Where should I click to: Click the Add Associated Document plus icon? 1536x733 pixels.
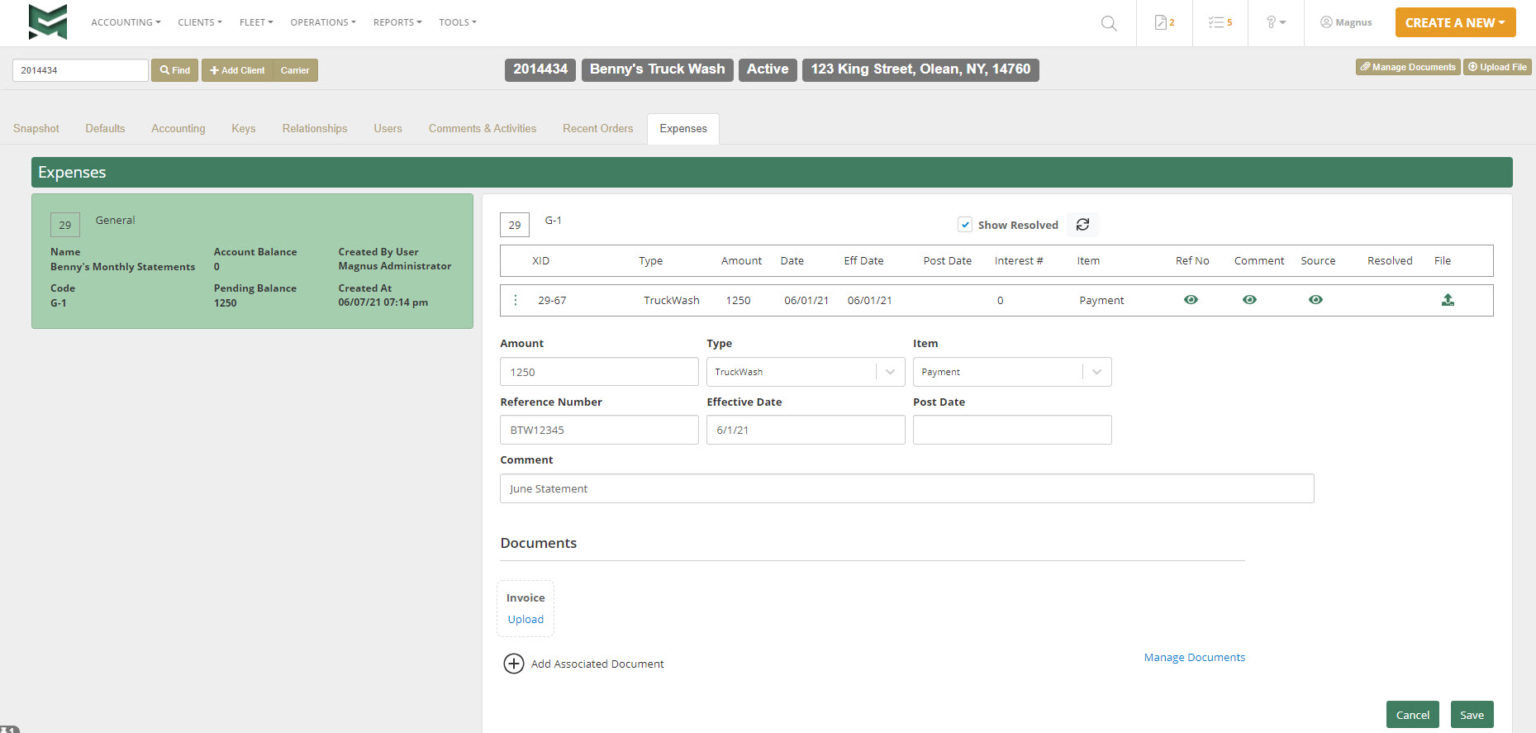pyautogui.click(x=513, y=663)
